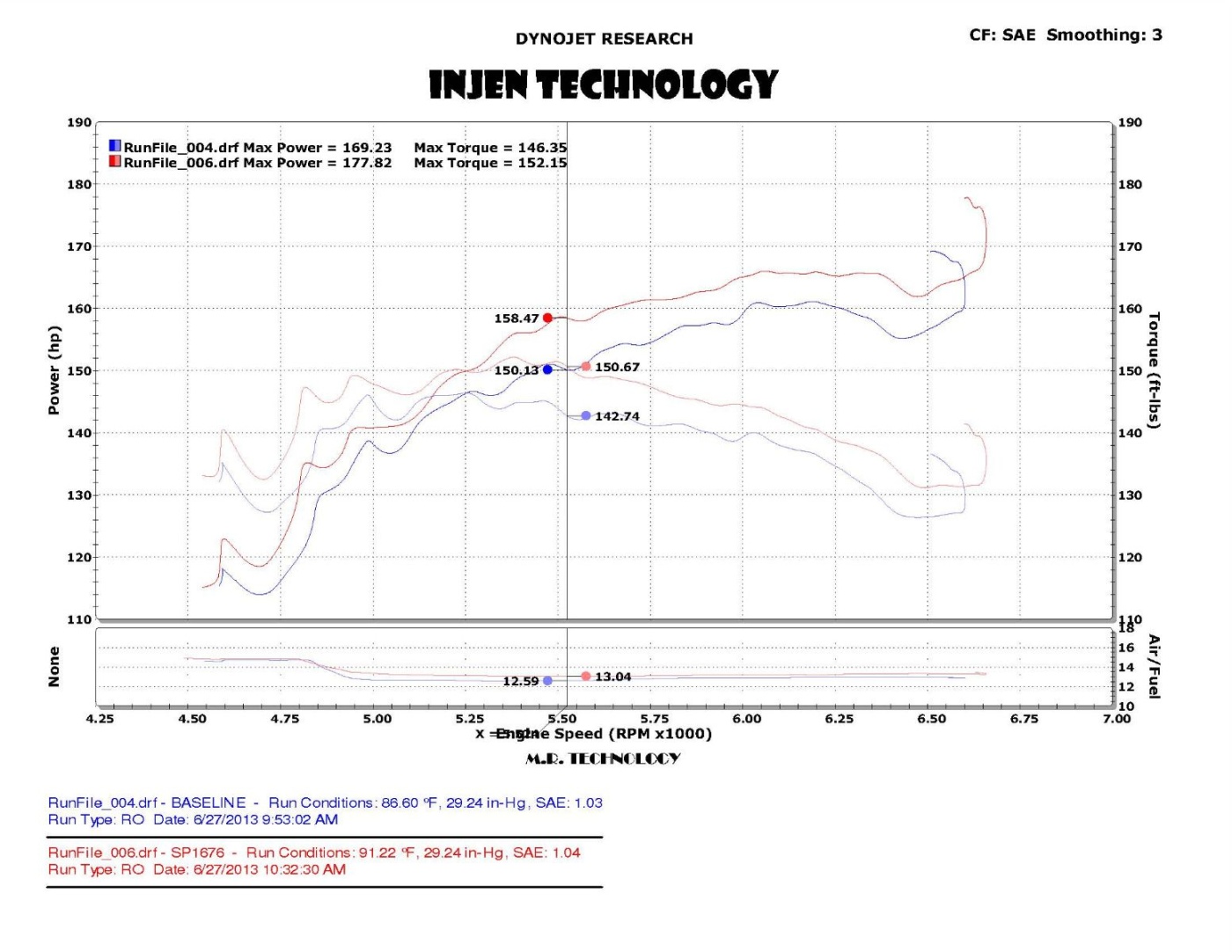Click the 'CF: SAE Smoothing: 3' text
The image size is (1232, 952).
[x=1066, y=35]
